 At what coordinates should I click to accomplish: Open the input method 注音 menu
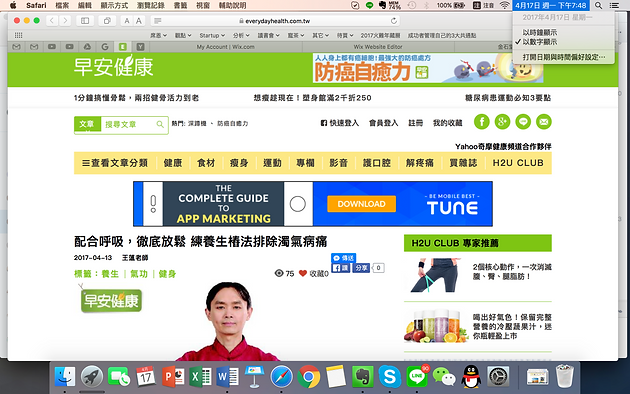[x=484, y=6]
